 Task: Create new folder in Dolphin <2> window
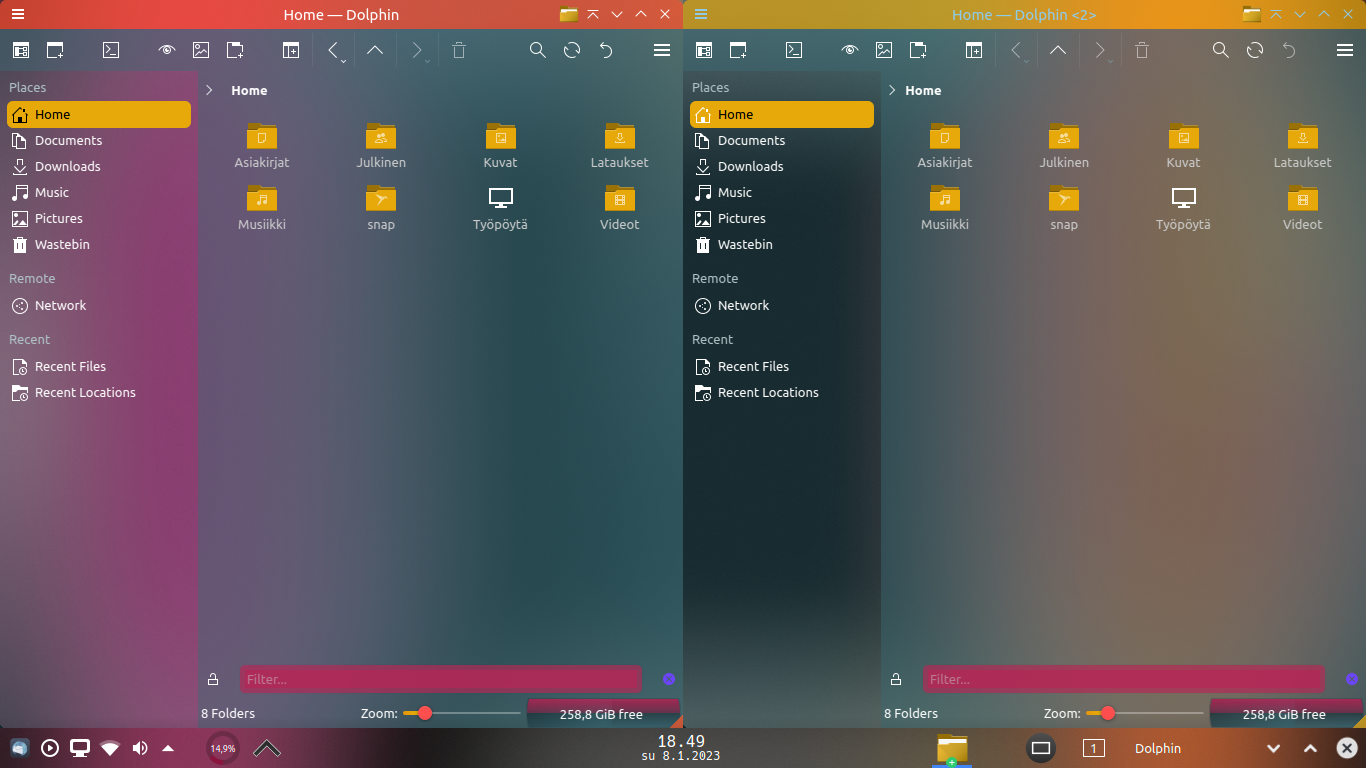coord(918,50)
